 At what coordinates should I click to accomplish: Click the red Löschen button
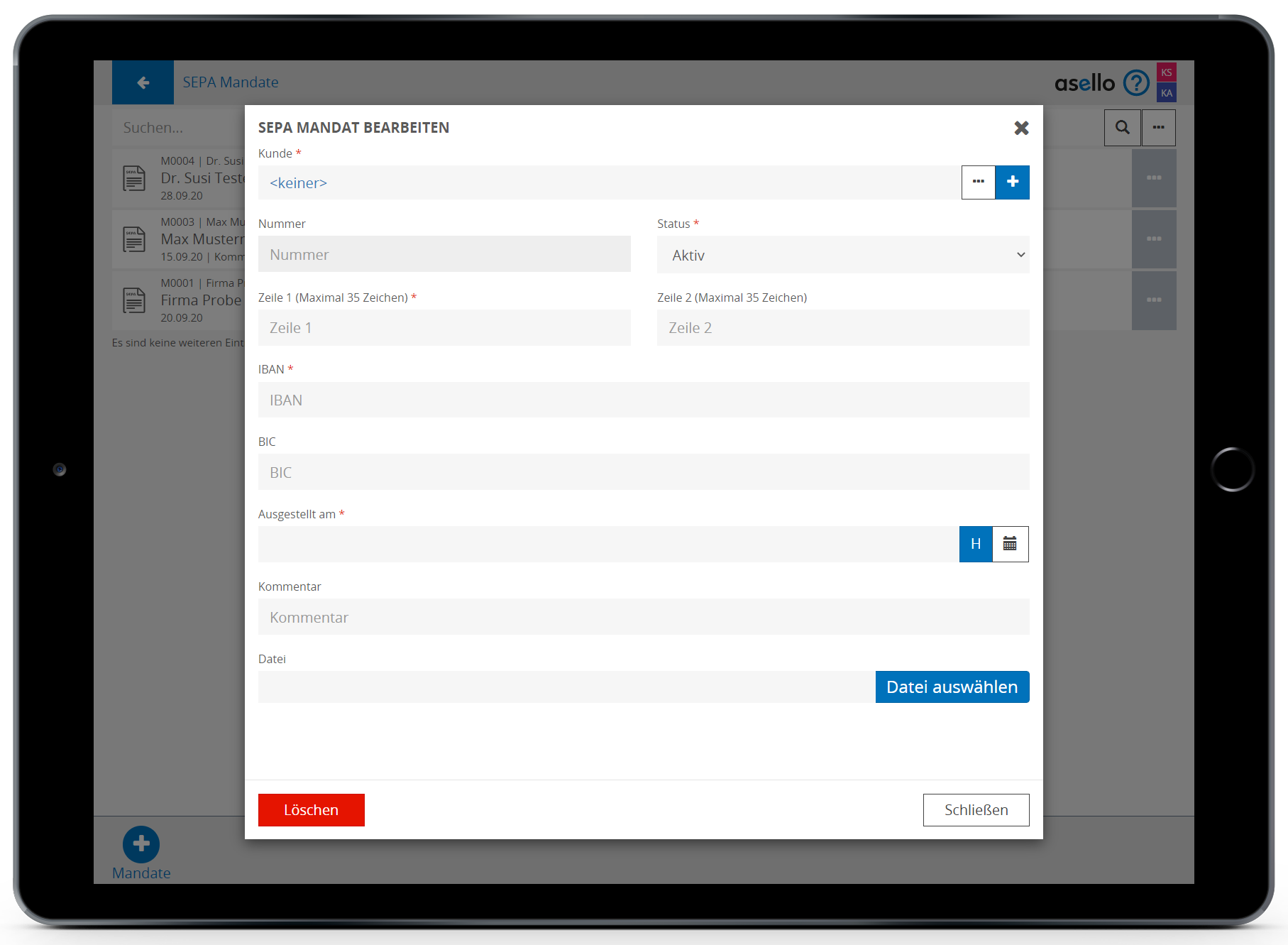311,810
